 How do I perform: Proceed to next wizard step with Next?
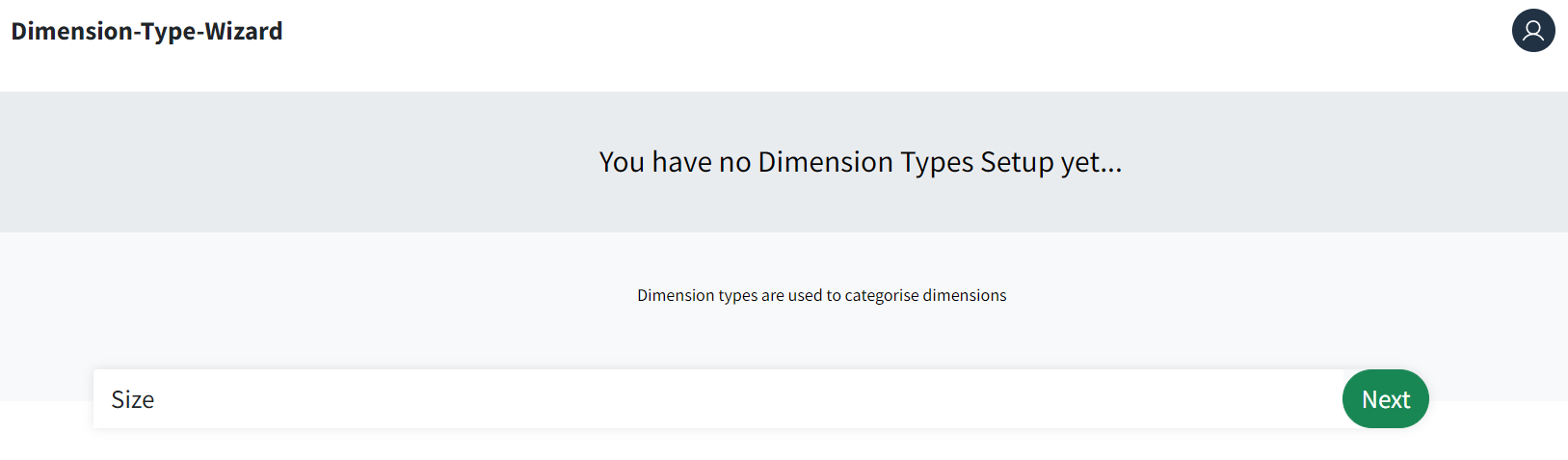pos(1385,399)
